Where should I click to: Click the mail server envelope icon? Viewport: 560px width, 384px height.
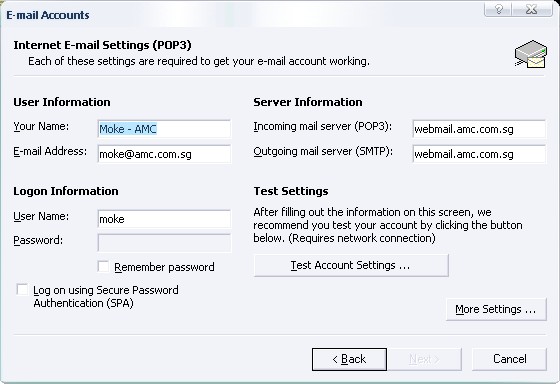tap(531, 54)
